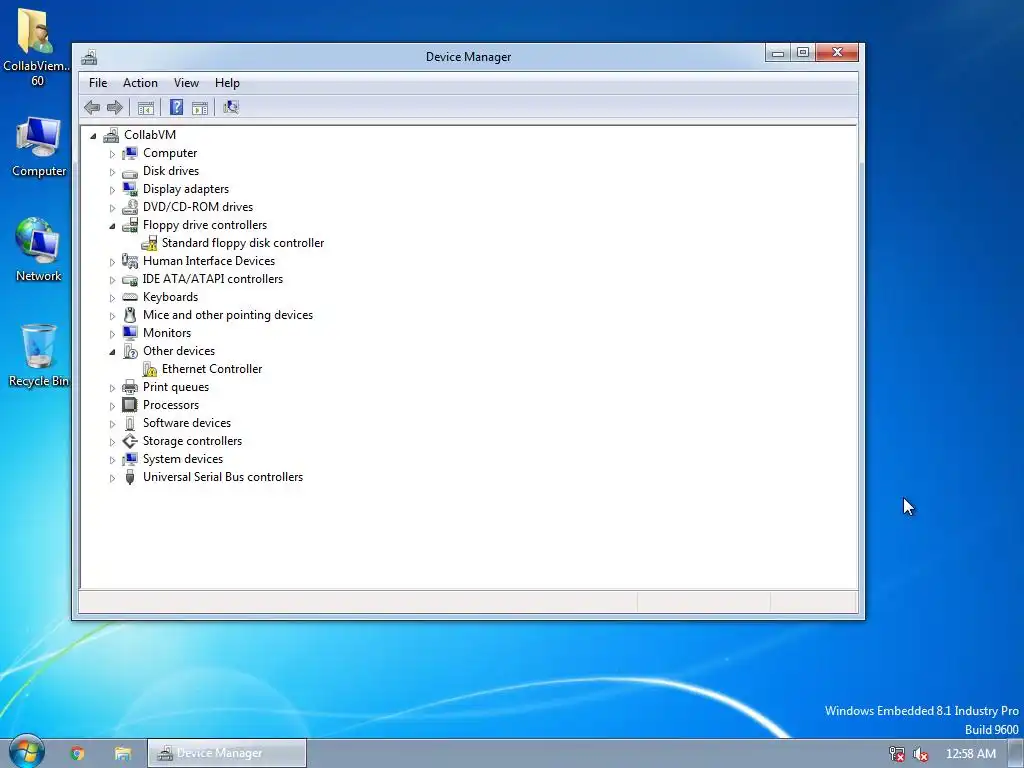Select the CollabVM tree label
This screenshot has width=1024, height=768.
150,135
